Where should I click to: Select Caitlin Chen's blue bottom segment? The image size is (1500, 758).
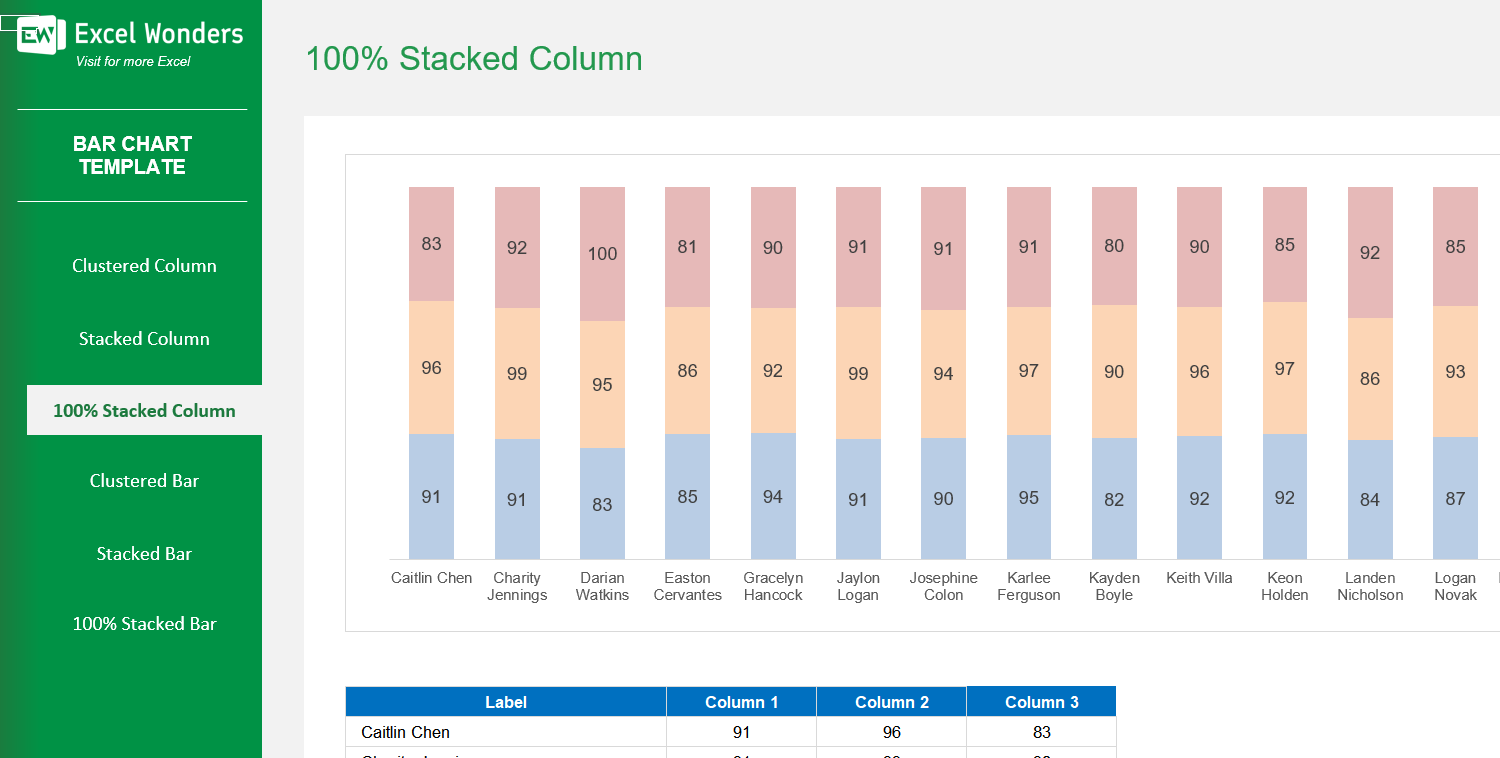(430, 497)
